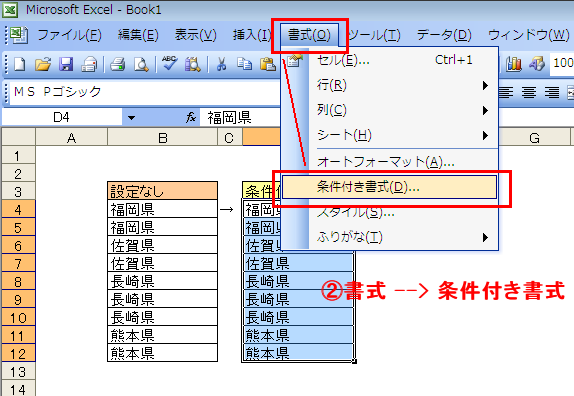Image resolution: width=574 pixels, height=396 pixels.
Task: Center text with the center-align icon
Action: (x=529, y=93)
